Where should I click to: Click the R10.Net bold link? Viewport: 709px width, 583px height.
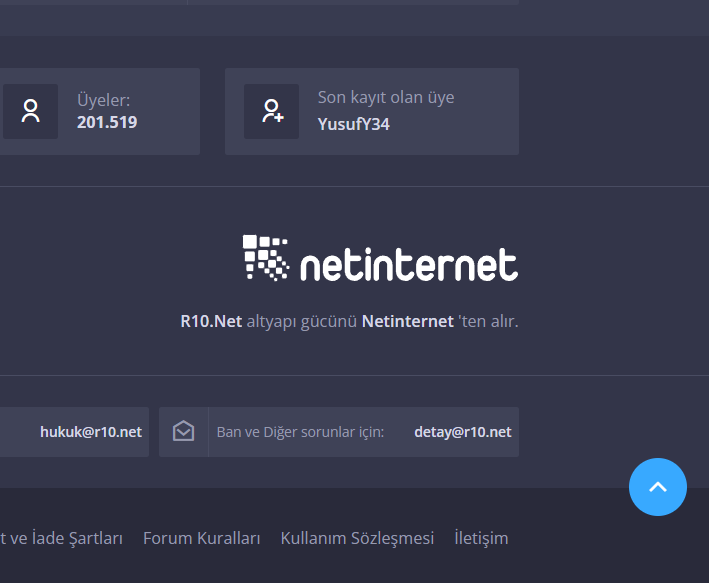coord(211,321)
